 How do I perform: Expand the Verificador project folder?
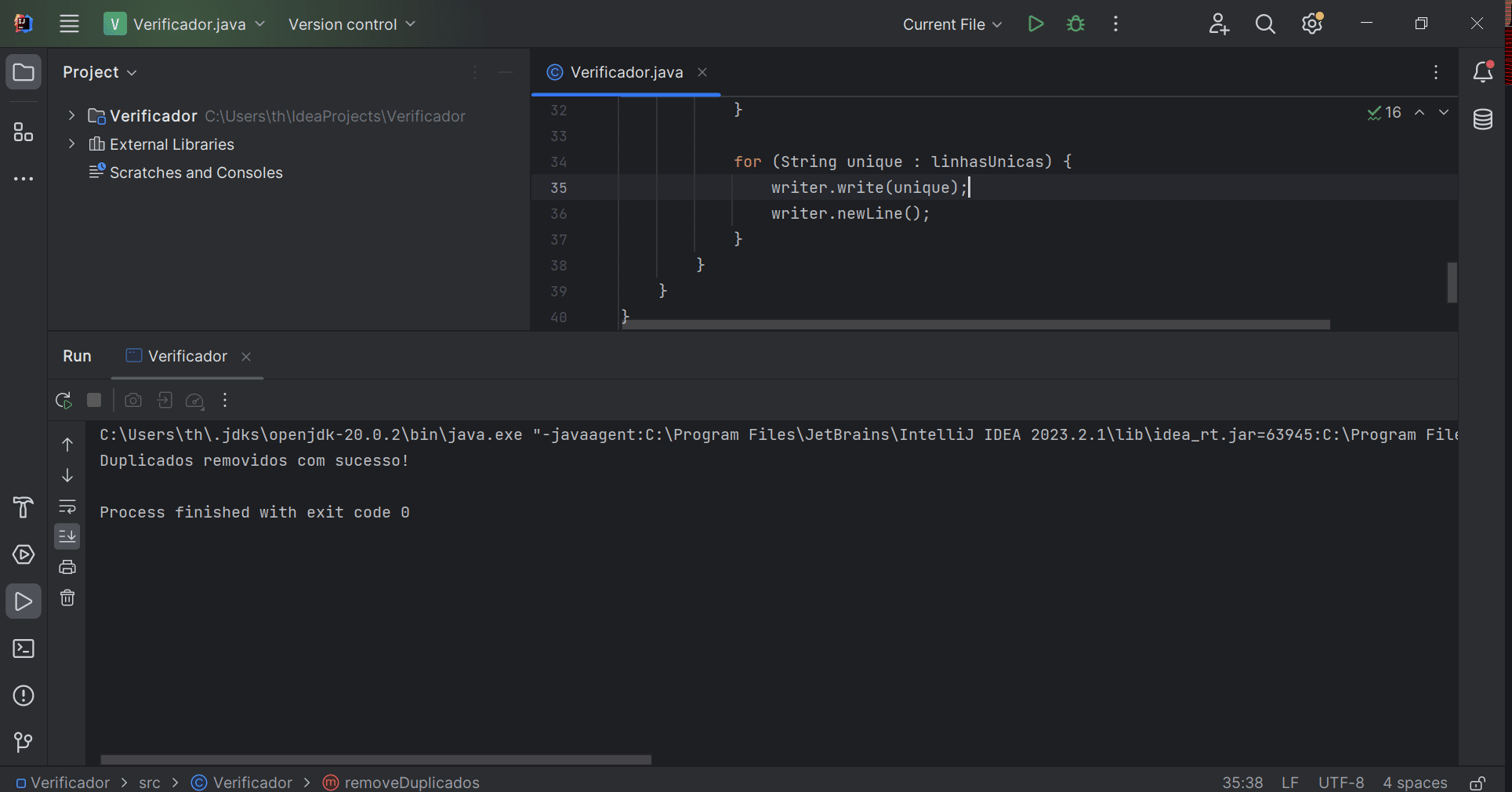(71, 116)
